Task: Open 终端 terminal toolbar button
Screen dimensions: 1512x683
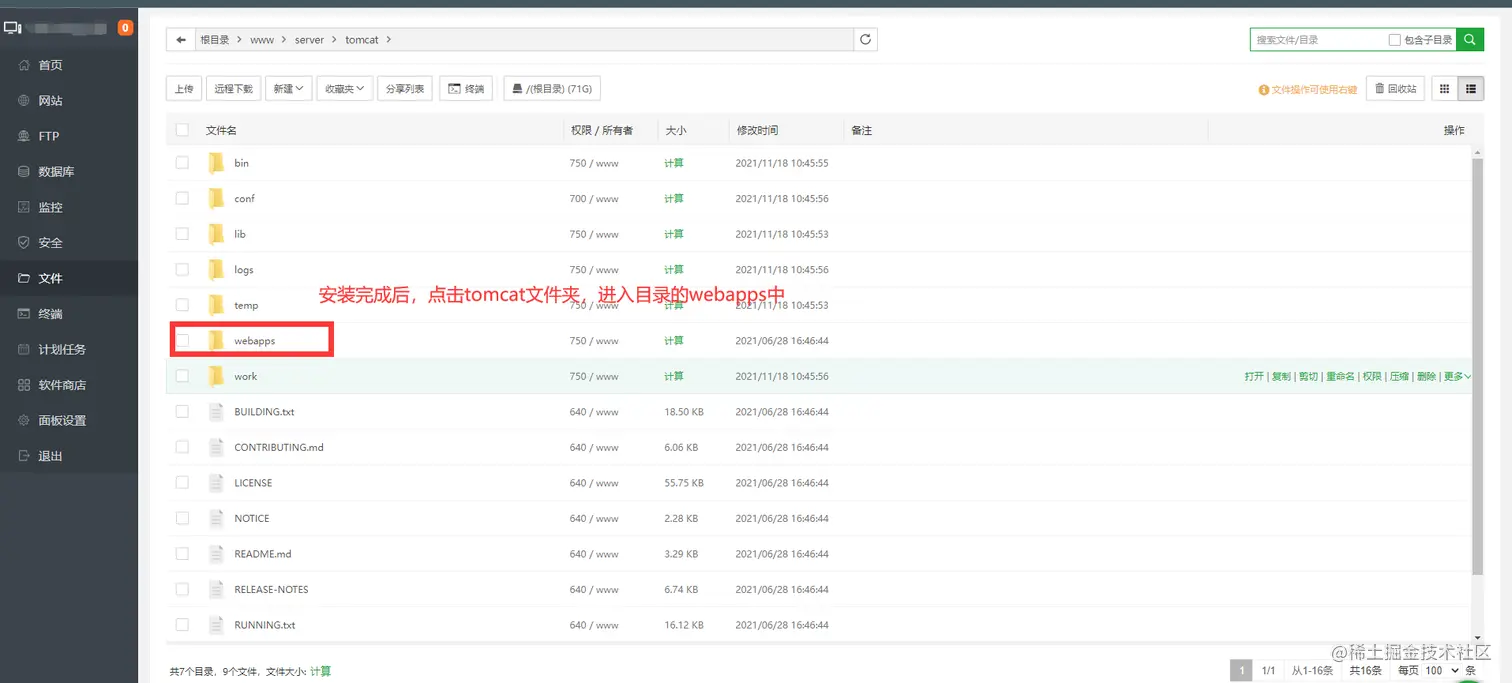Action: (x=466, y=89)
